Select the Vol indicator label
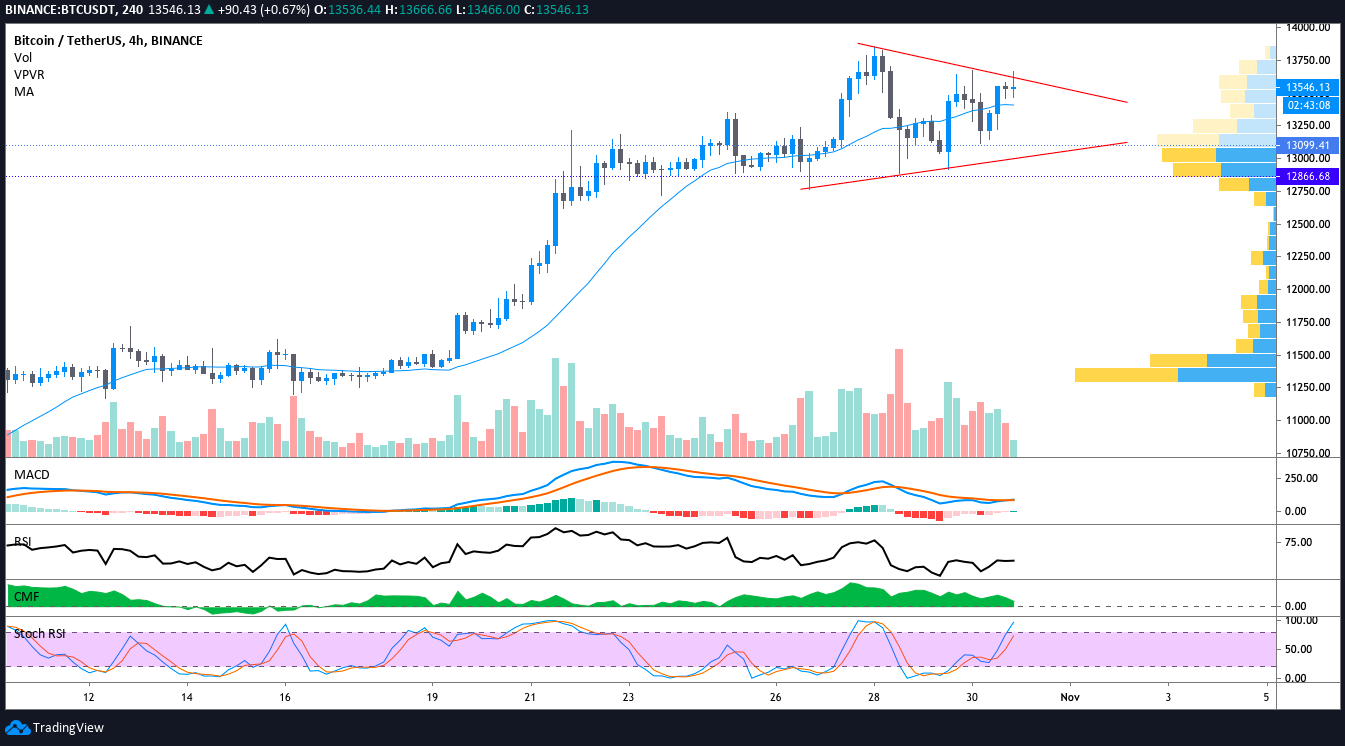The width and height of the screenshot is (1345, 746). coord(23,58)
